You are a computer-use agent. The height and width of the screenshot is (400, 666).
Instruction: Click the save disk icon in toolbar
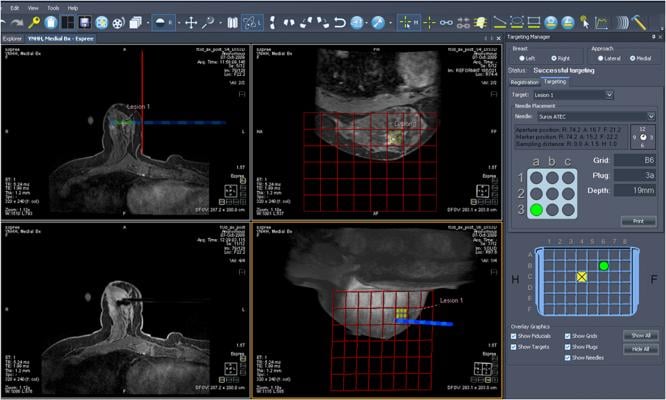[x=86, y=22]
